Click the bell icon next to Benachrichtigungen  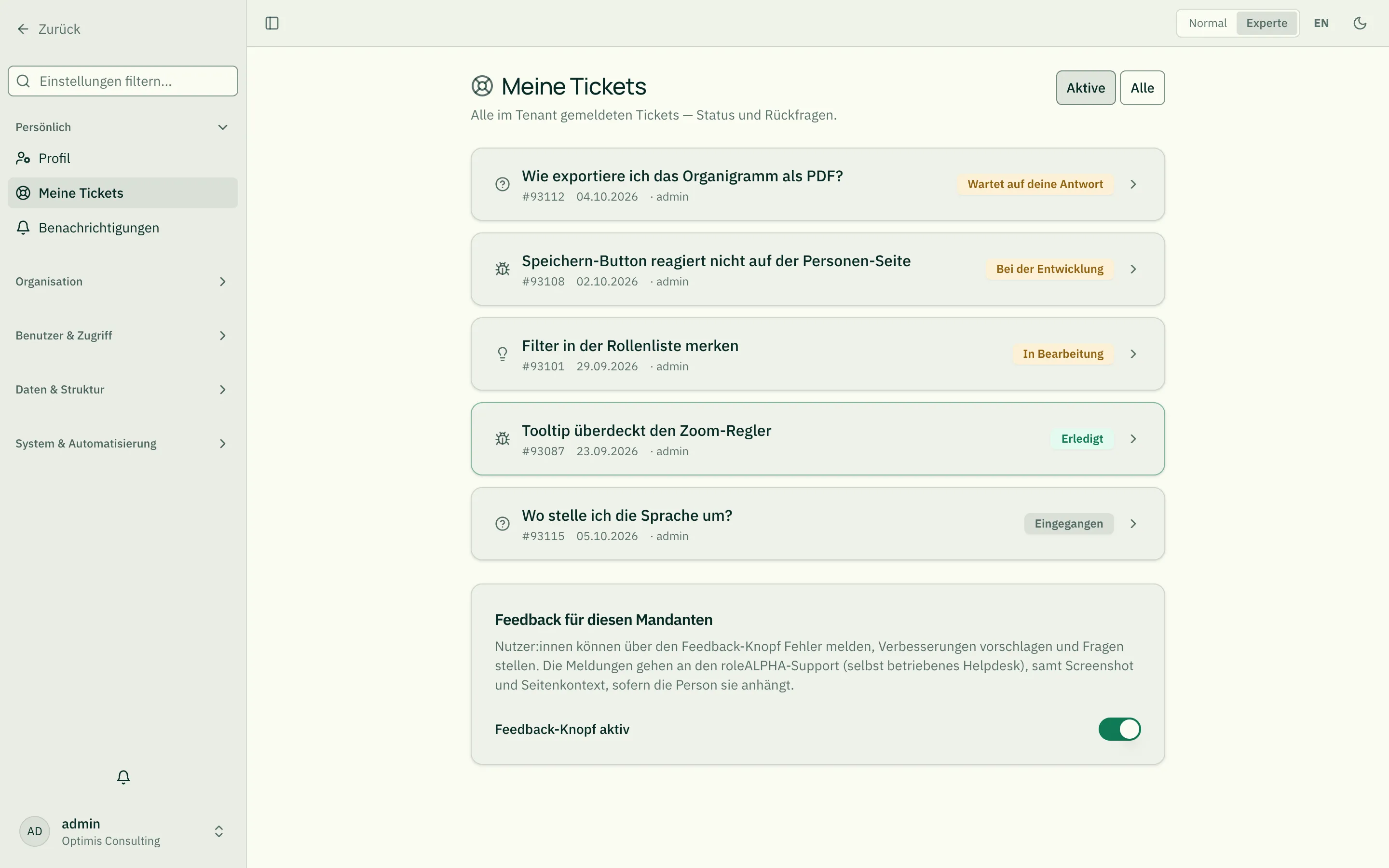click(x=23, y=227)
